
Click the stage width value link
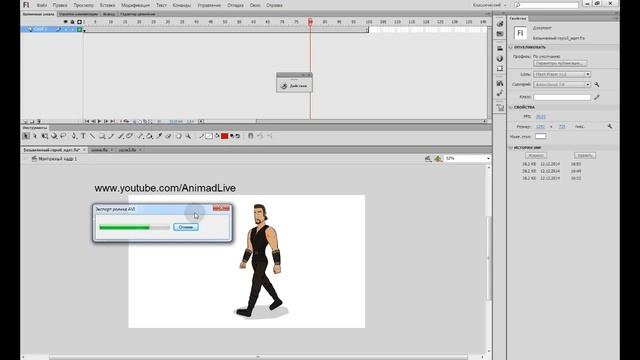click(x=540, y=127)
